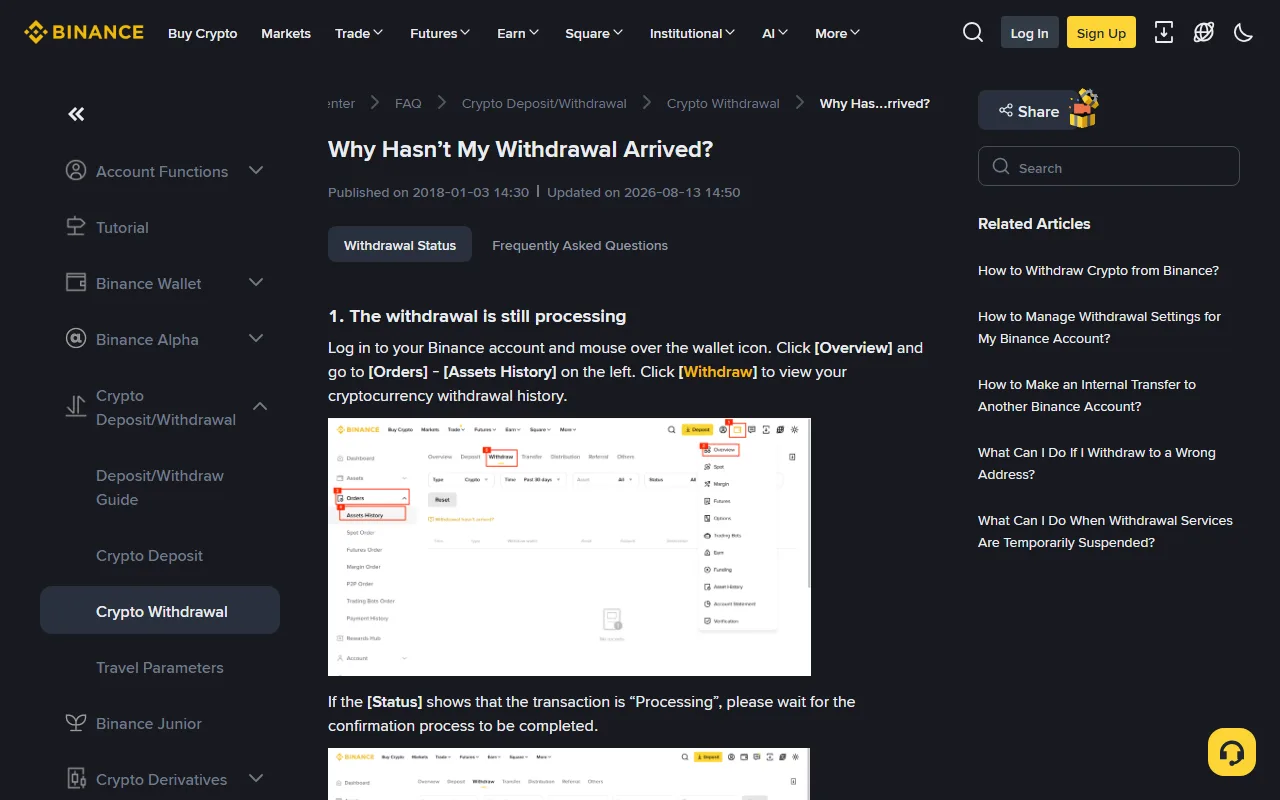Click the article Search field
This screenshot has height=800, width=1280.
(1108, 167)
